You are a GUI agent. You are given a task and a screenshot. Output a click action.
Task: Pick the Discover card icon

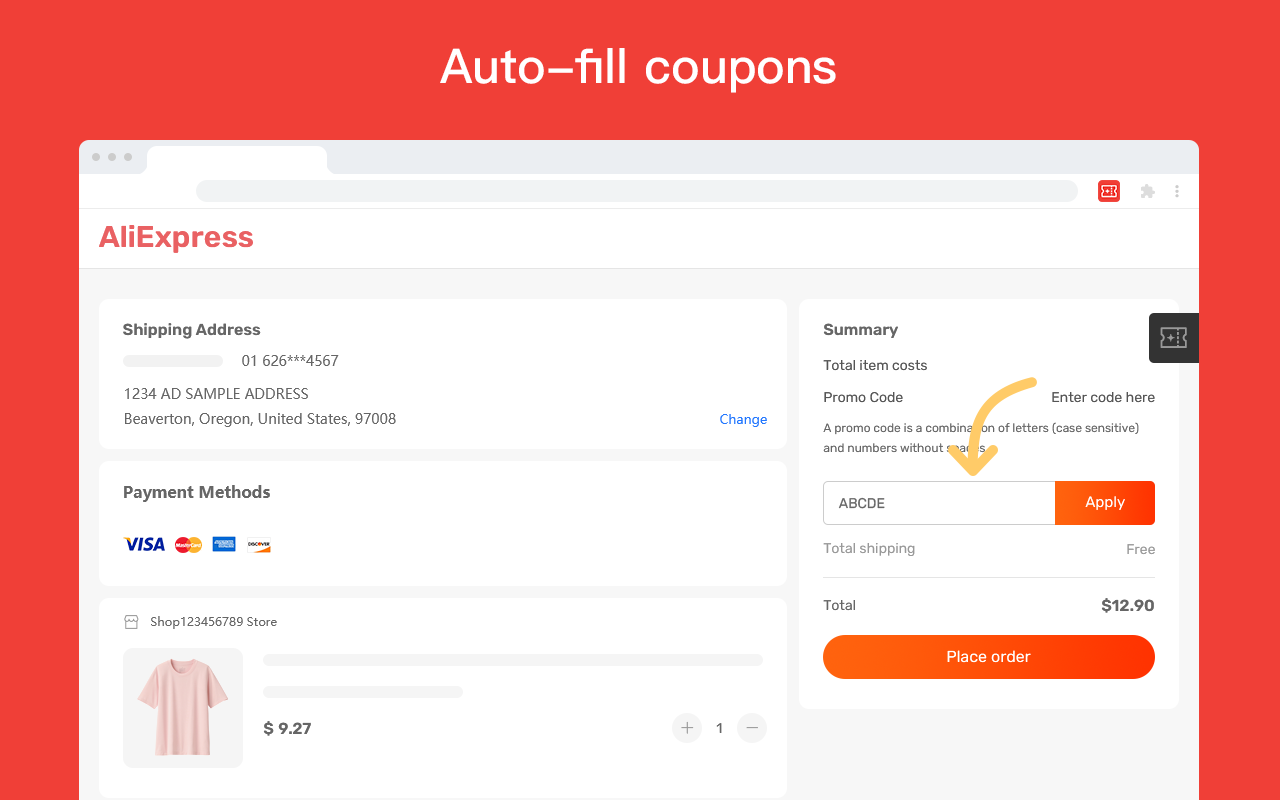pyautogui.click(x=259, y=544)
